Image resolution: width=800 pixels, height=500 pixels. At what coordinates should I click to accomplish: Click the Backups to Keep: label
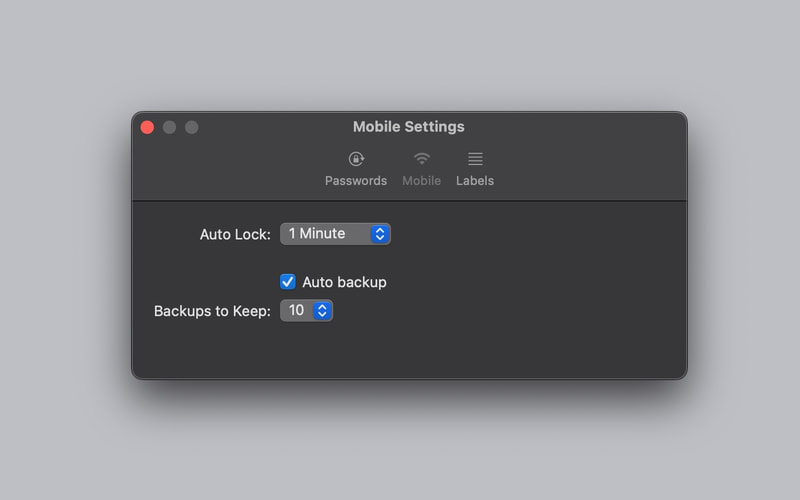click(212, 311)
